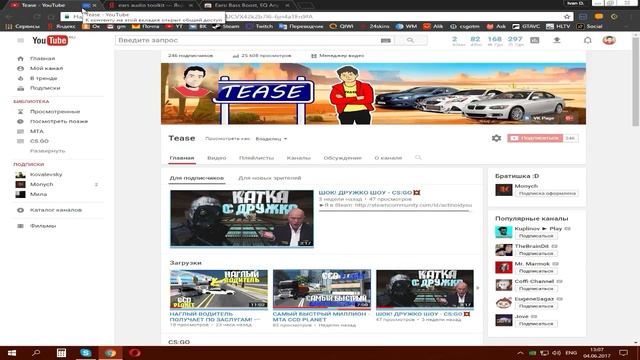This screenshot has height=360, width=640.
Task: Click the featured КАТКА С ДРУЖКО thumbnail
Action: click(x=242, y=218)
